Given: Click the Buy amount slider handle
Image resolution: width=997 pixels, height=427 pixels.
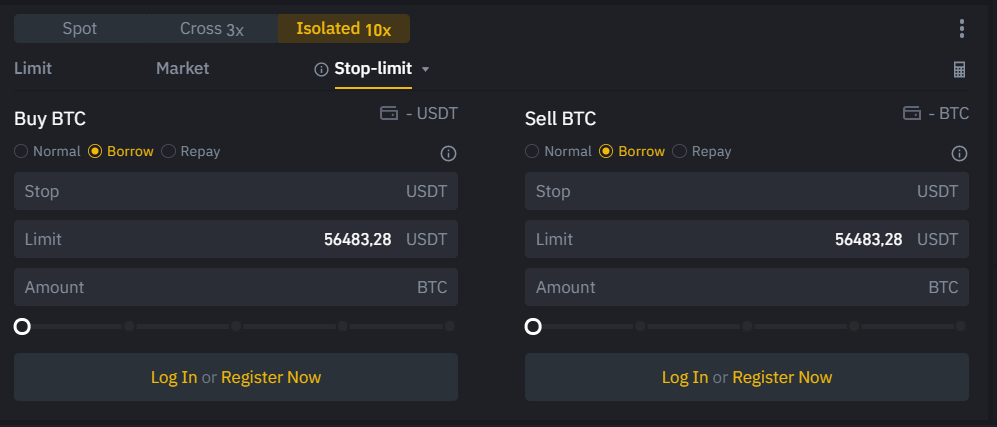Looking at the screenshot, I should (22, 326).
